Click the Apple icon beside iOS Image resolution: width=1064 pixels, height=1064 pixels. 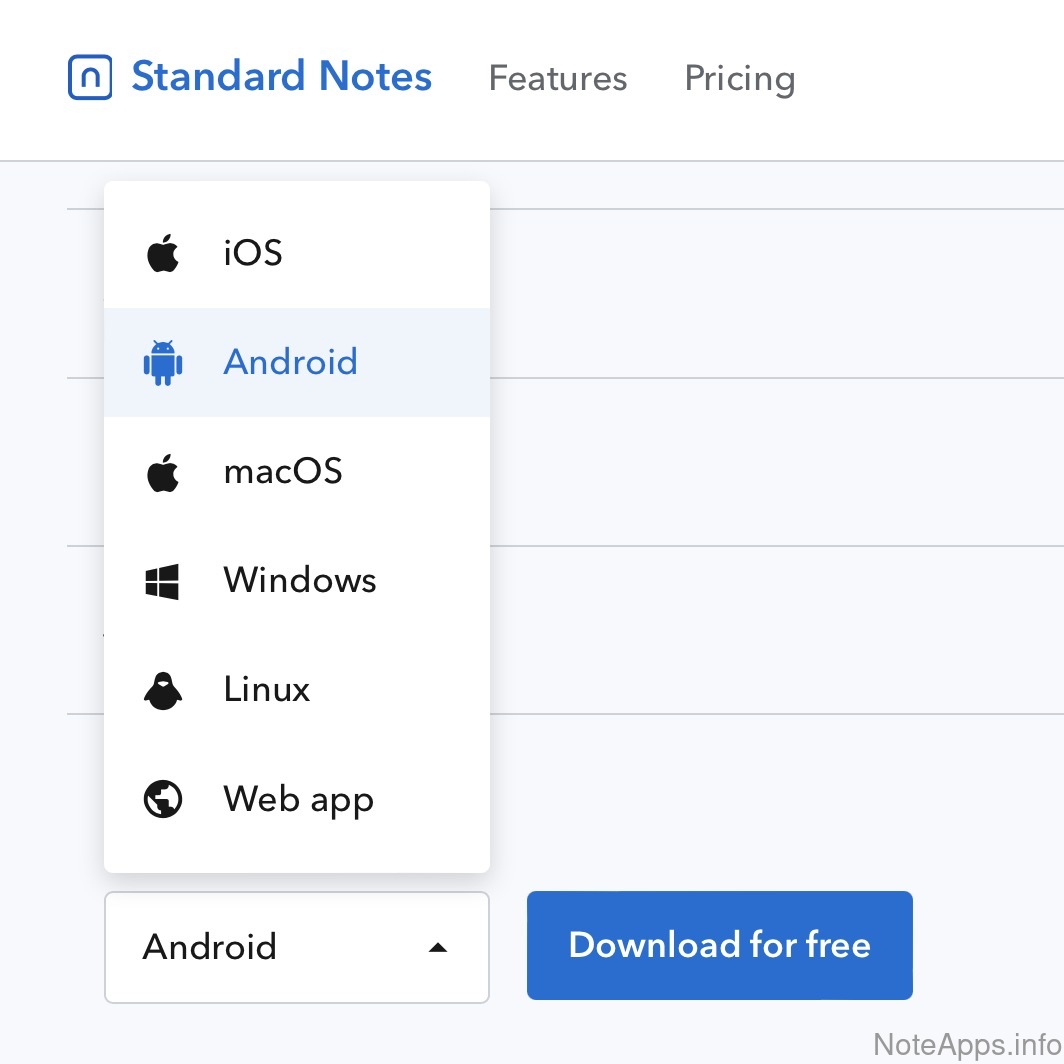click(x=163, y=254)
